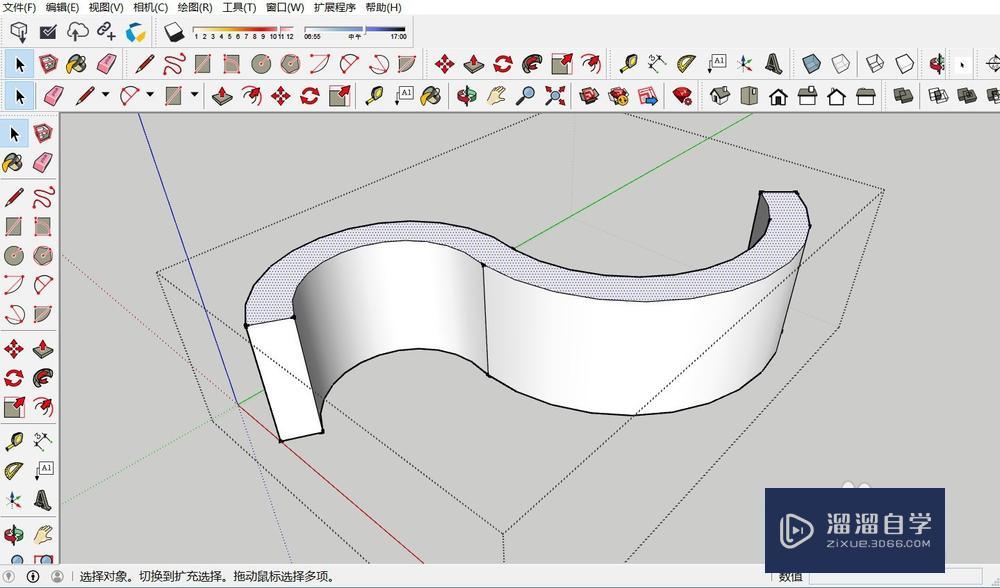The width and height of the screenshot is (1000, 588).
Task: Open the 视图(V) menu
Action: click(x=106, y=7)
